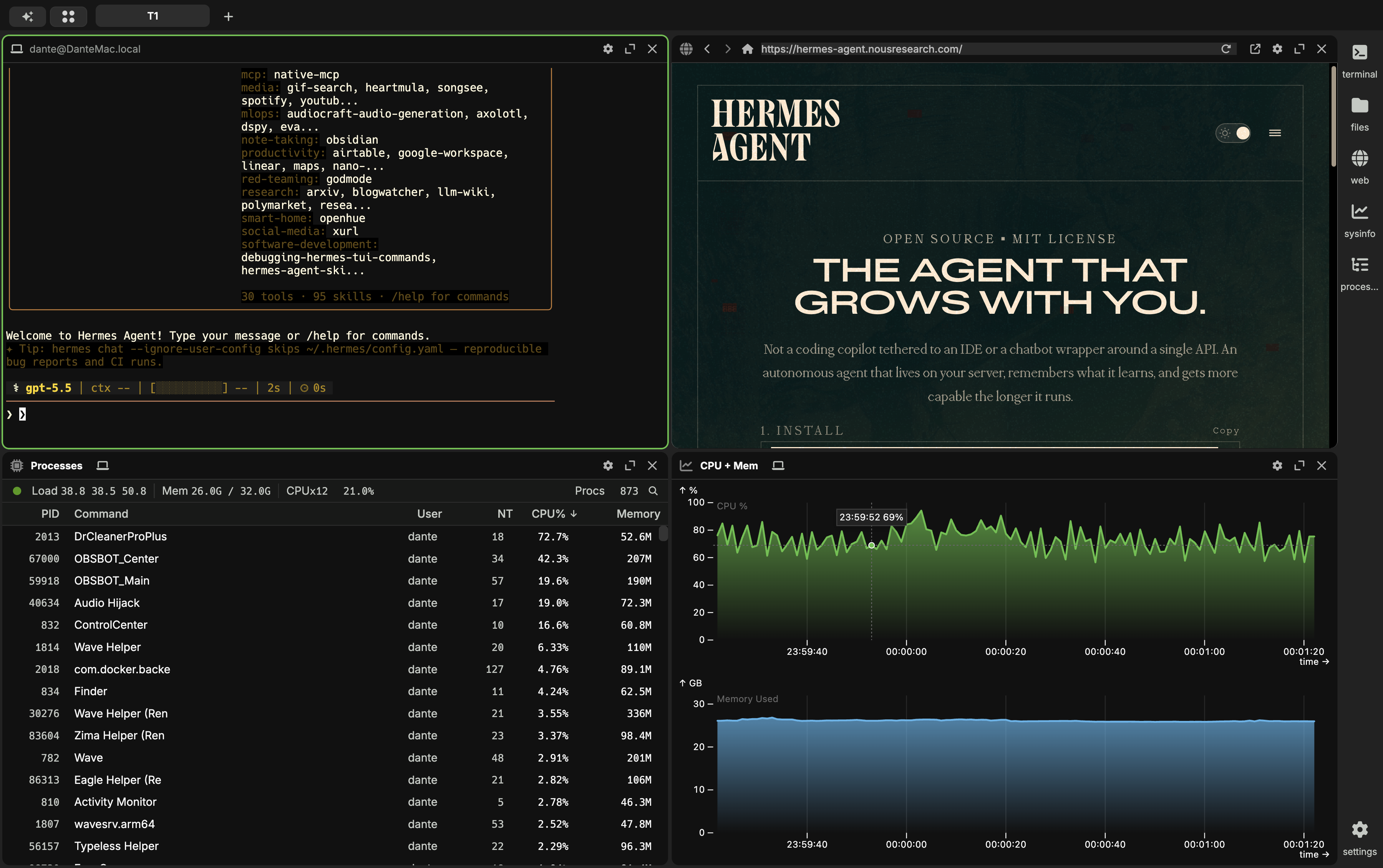The height and width of the screenshot is (868, 1383).
Task: Open settings gear of the web block
Action: click(1277, 49)
